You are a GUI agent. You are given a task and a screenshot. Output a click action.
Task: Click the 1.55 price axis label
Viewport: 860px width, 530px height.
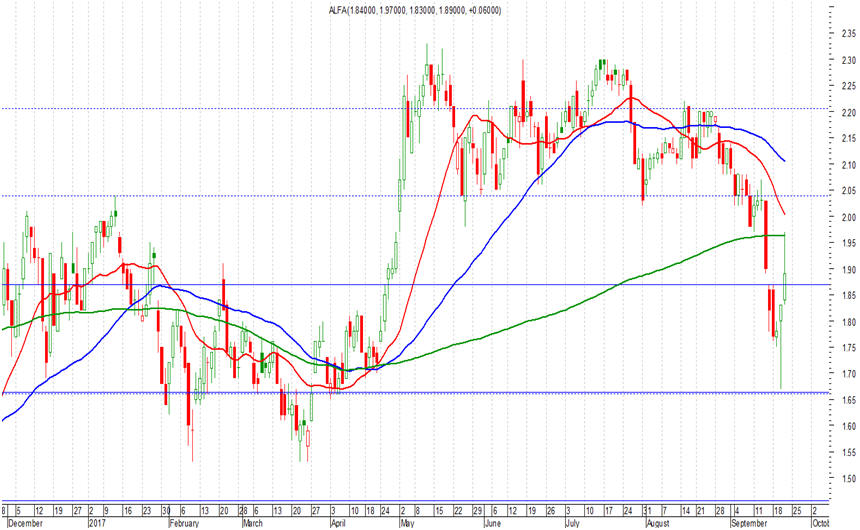click(848, 453)
